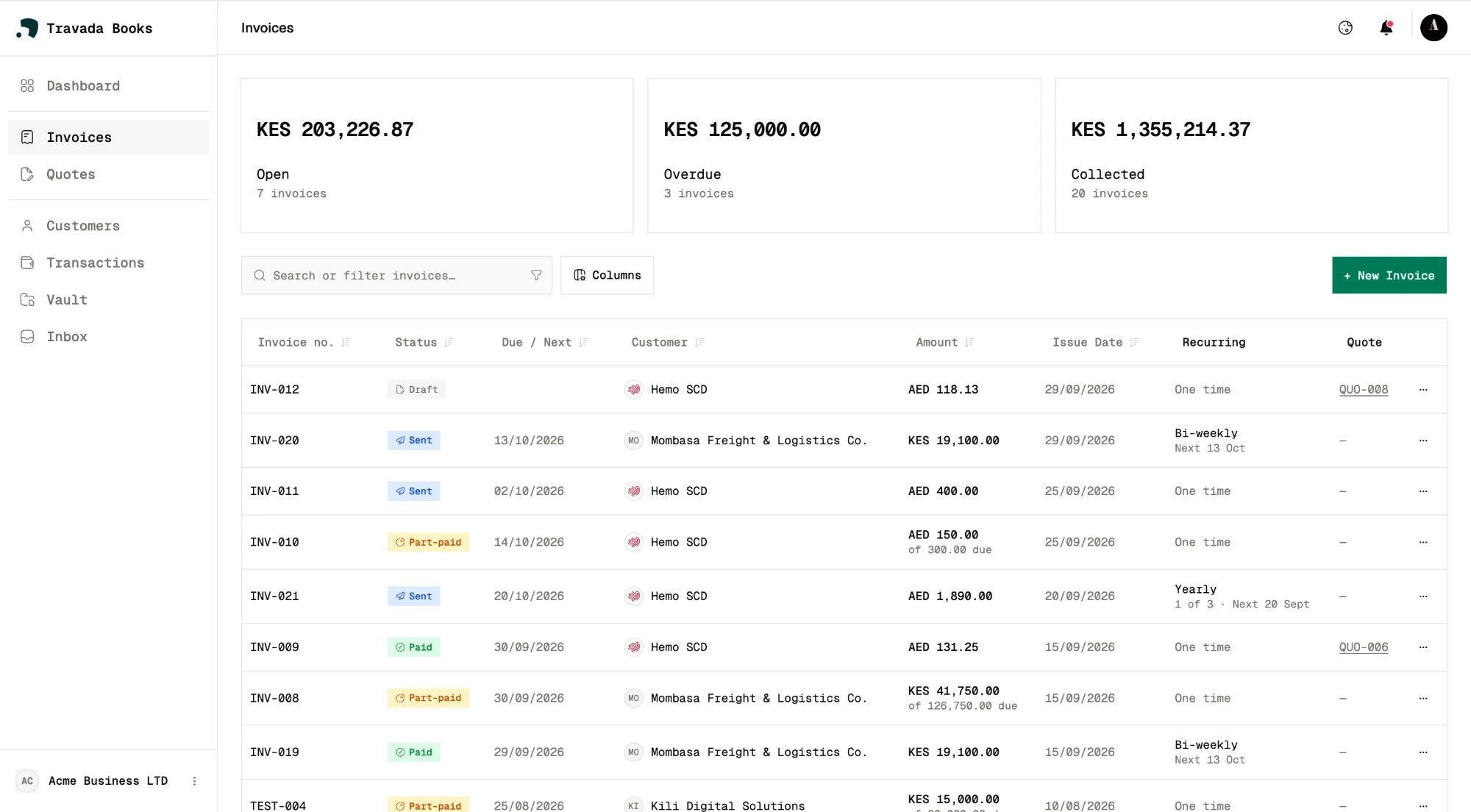
Task: Sort by Status column sort icon
Action: coord(449,342)
